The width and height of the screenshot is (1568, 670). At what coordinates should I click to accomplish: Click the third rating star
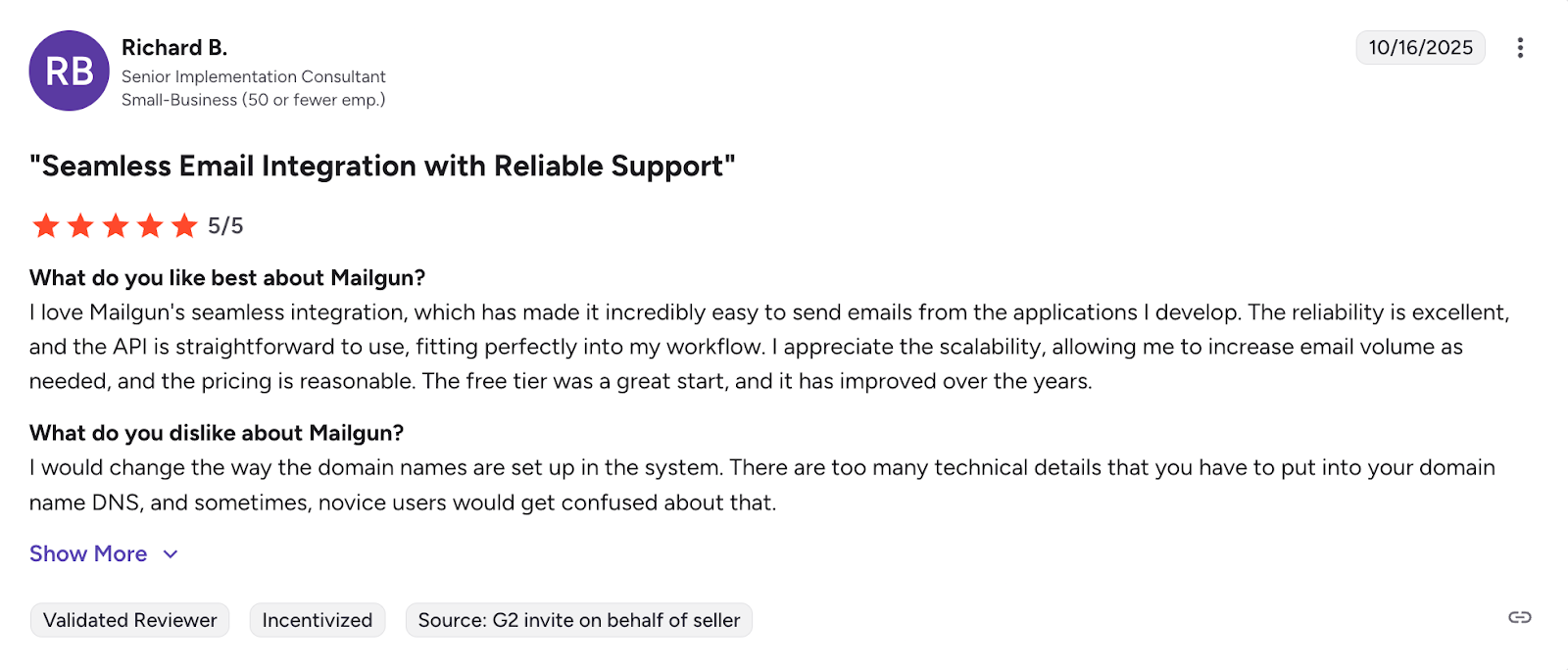116,226
